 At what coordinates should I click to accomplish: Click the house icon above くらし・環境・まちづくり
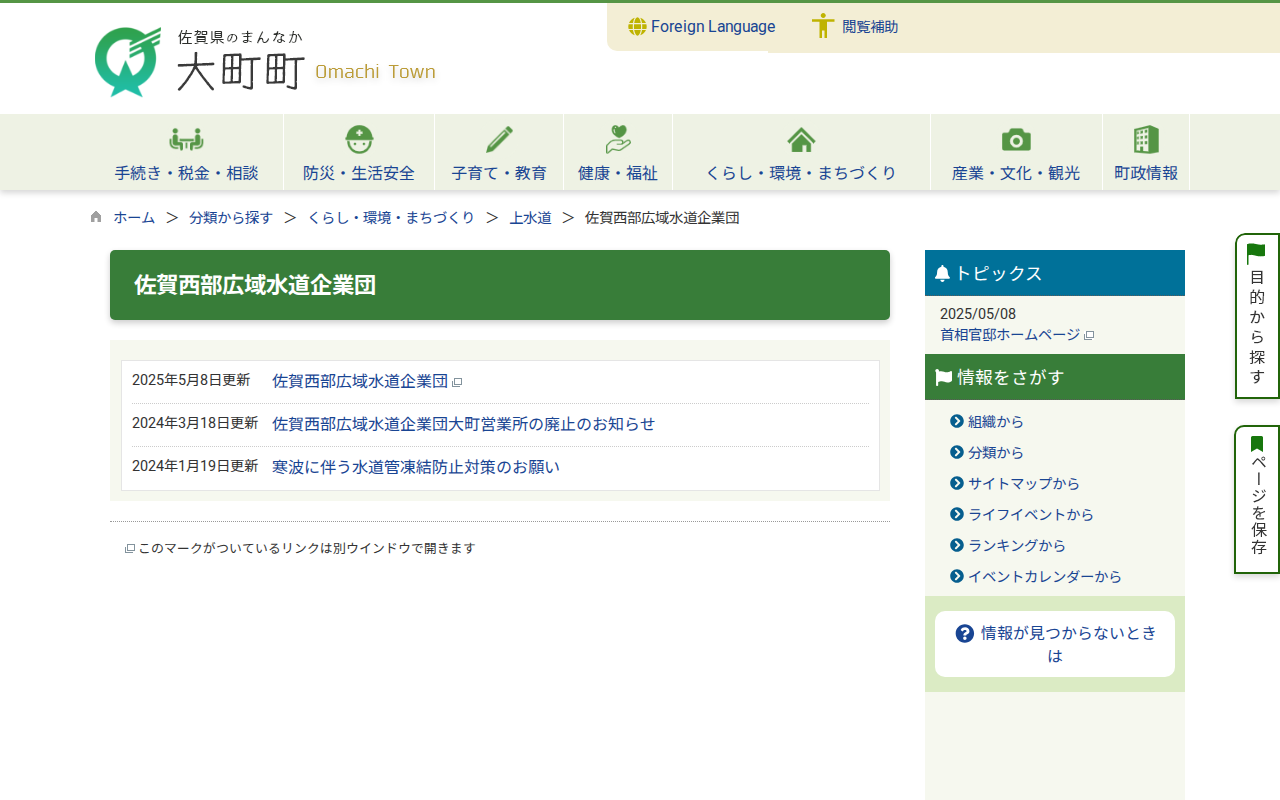pos(801,139)
